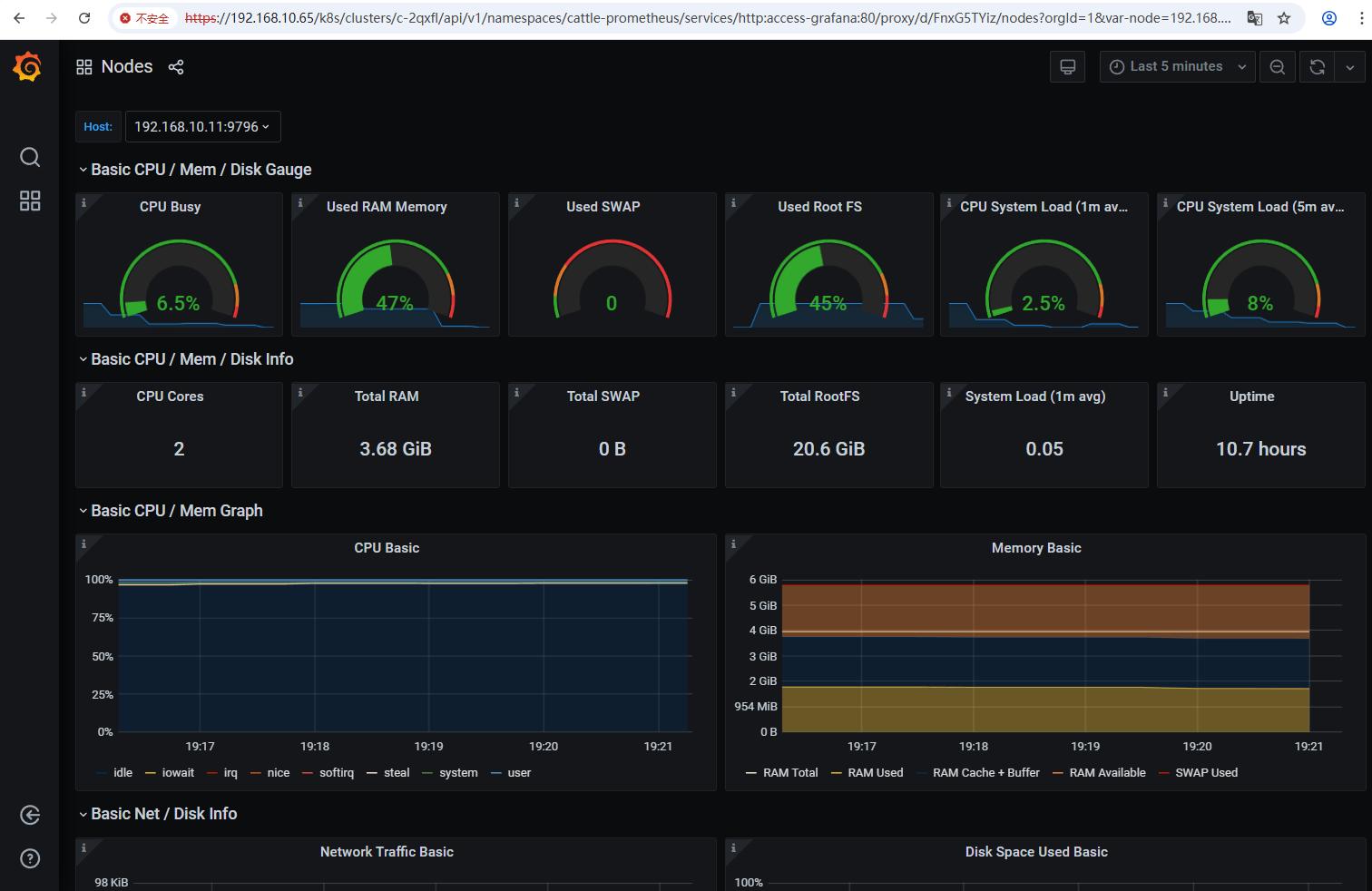Click the sign-in arrow icon in sidebar
This screenshot has height=891, width=1372.
(30, 815)
